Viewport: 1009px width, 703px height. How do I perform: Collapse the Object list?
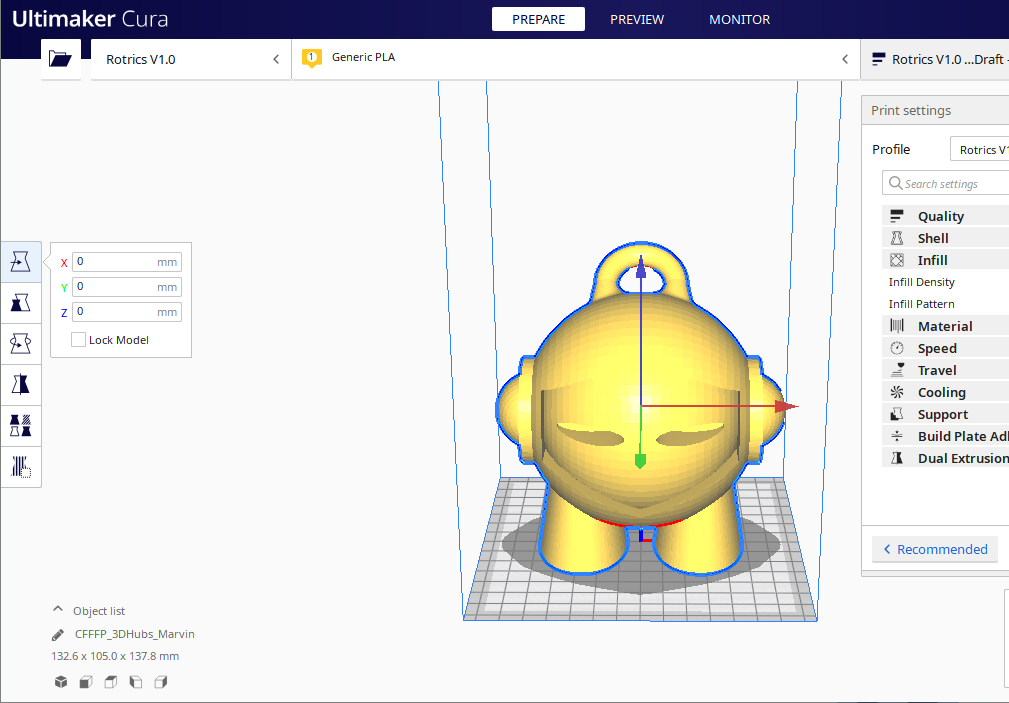58,609
